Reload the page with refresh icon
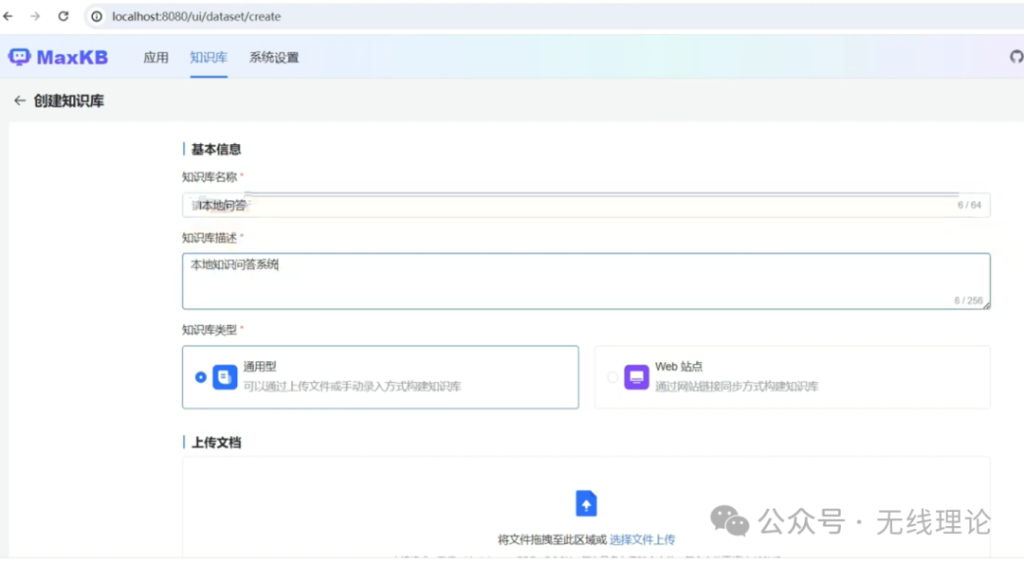 click(x=63, y=16)
